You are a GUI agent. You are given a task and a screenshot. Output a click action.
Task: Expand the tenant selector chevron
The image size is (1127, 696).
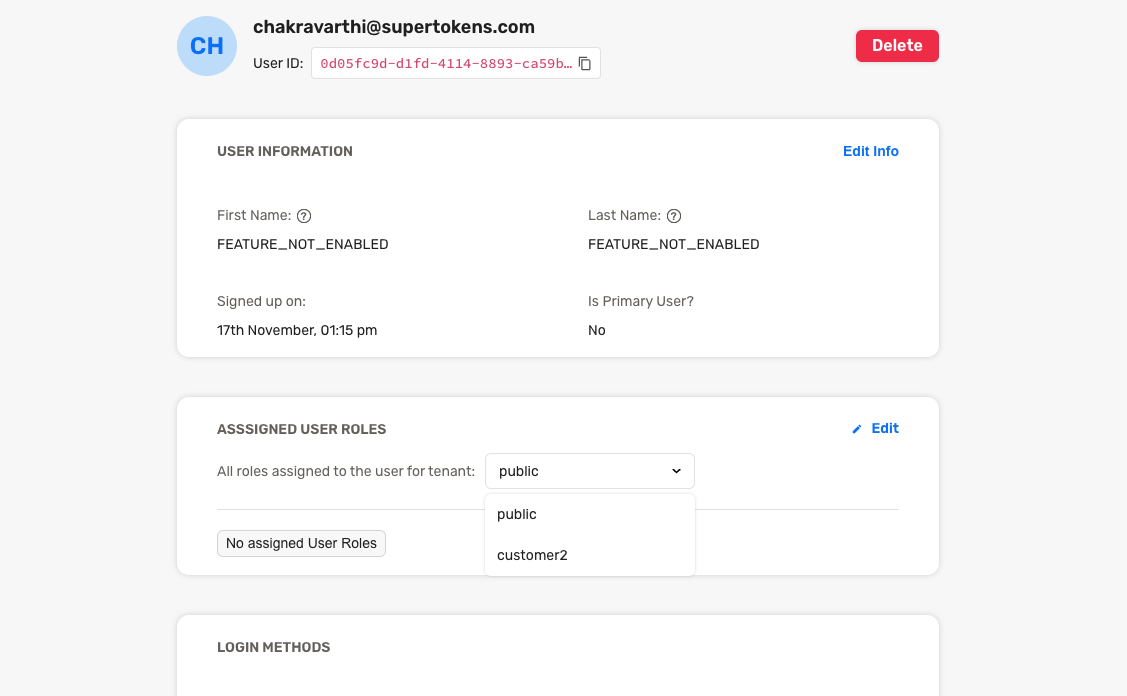676,470
